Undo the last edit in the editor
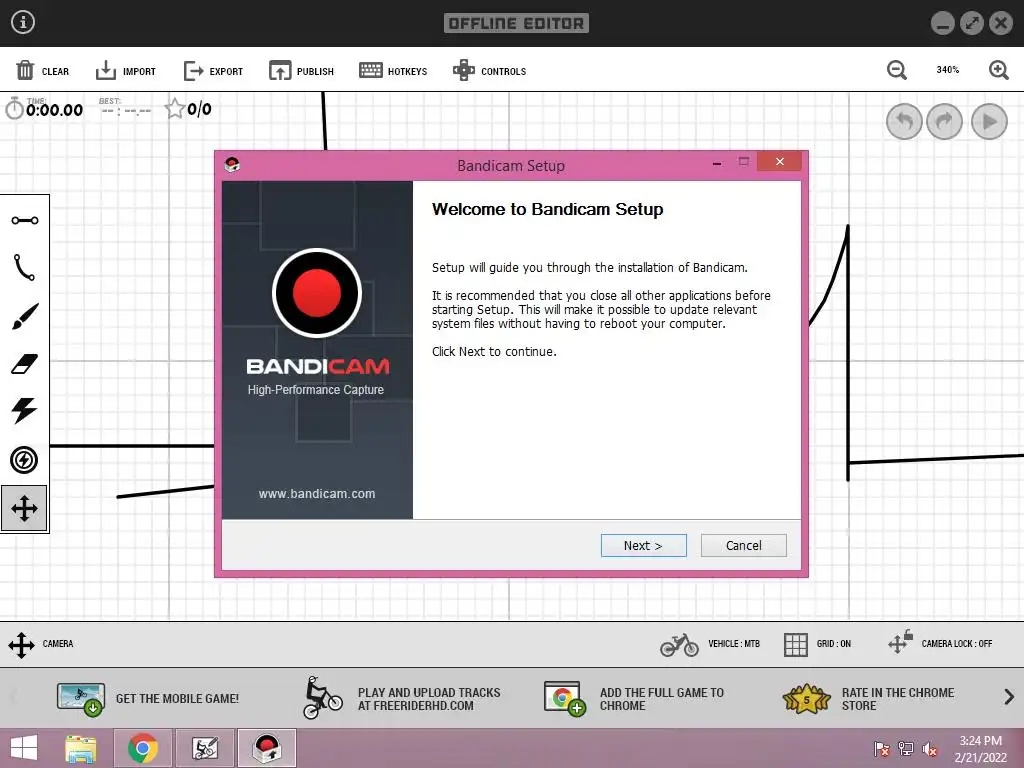1024x768 pixels. tap(904, 121)
